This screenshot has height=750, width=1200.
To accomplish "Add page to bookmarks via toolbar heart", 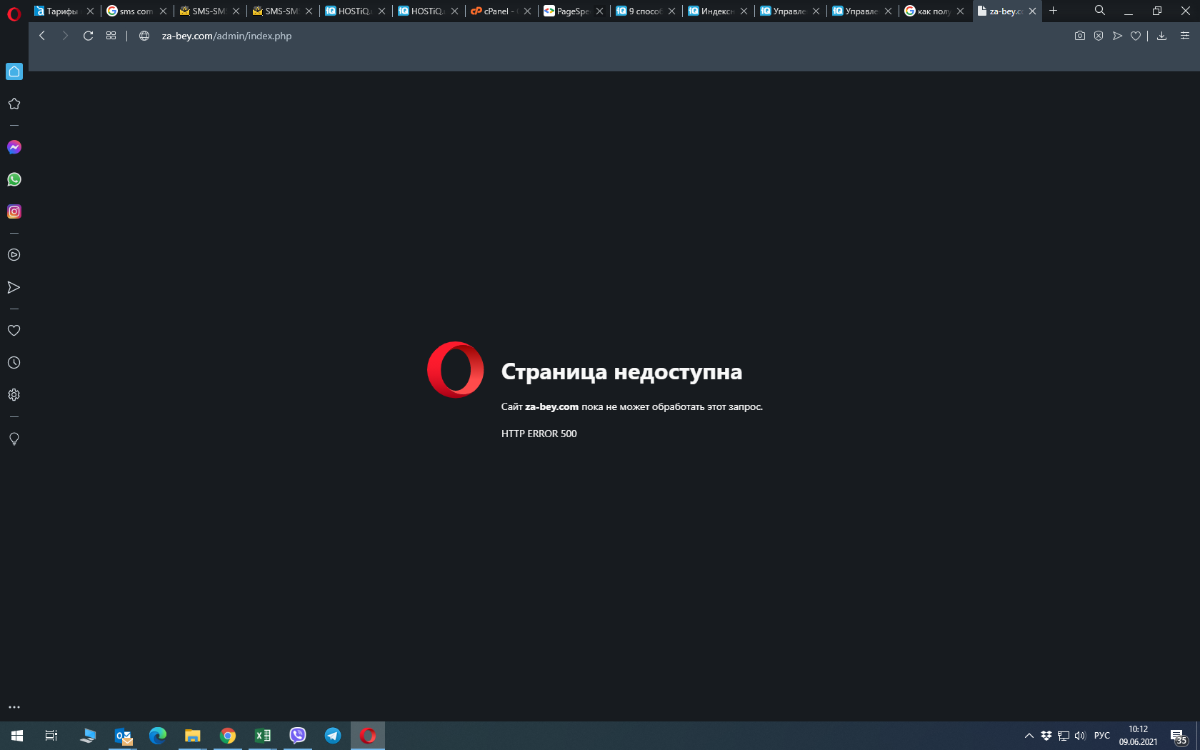I will tap(1136, 35).
